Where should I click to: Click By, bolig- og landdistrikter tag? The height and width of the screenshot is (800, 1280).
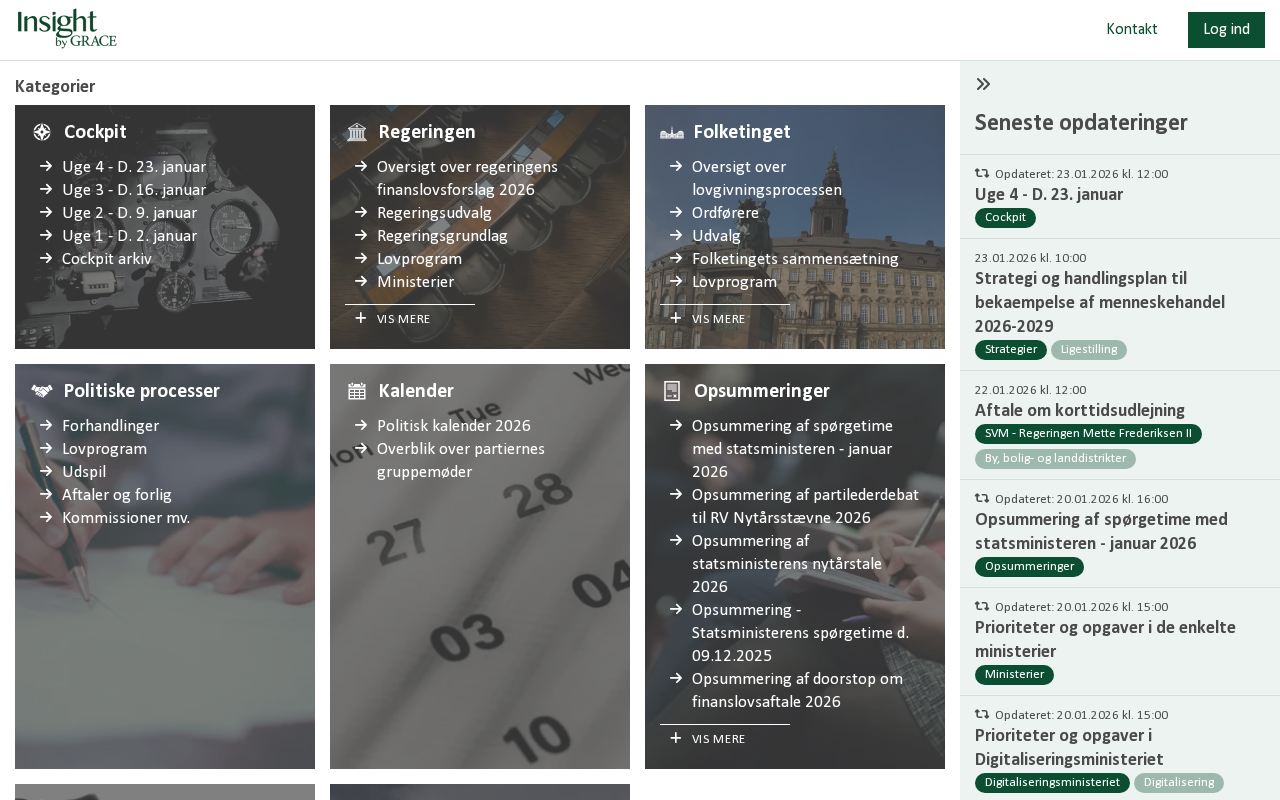[1055, 459]
